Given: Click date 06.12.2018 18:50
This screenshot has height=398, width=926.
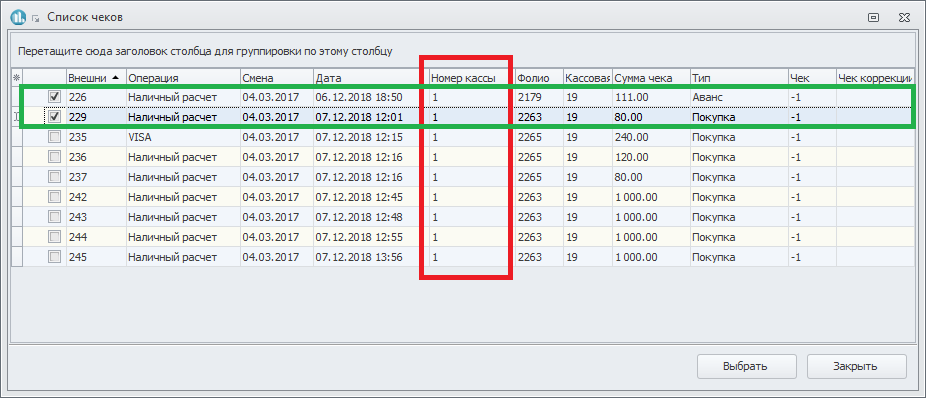Looking at the screenshot, I should coord(358,97).
